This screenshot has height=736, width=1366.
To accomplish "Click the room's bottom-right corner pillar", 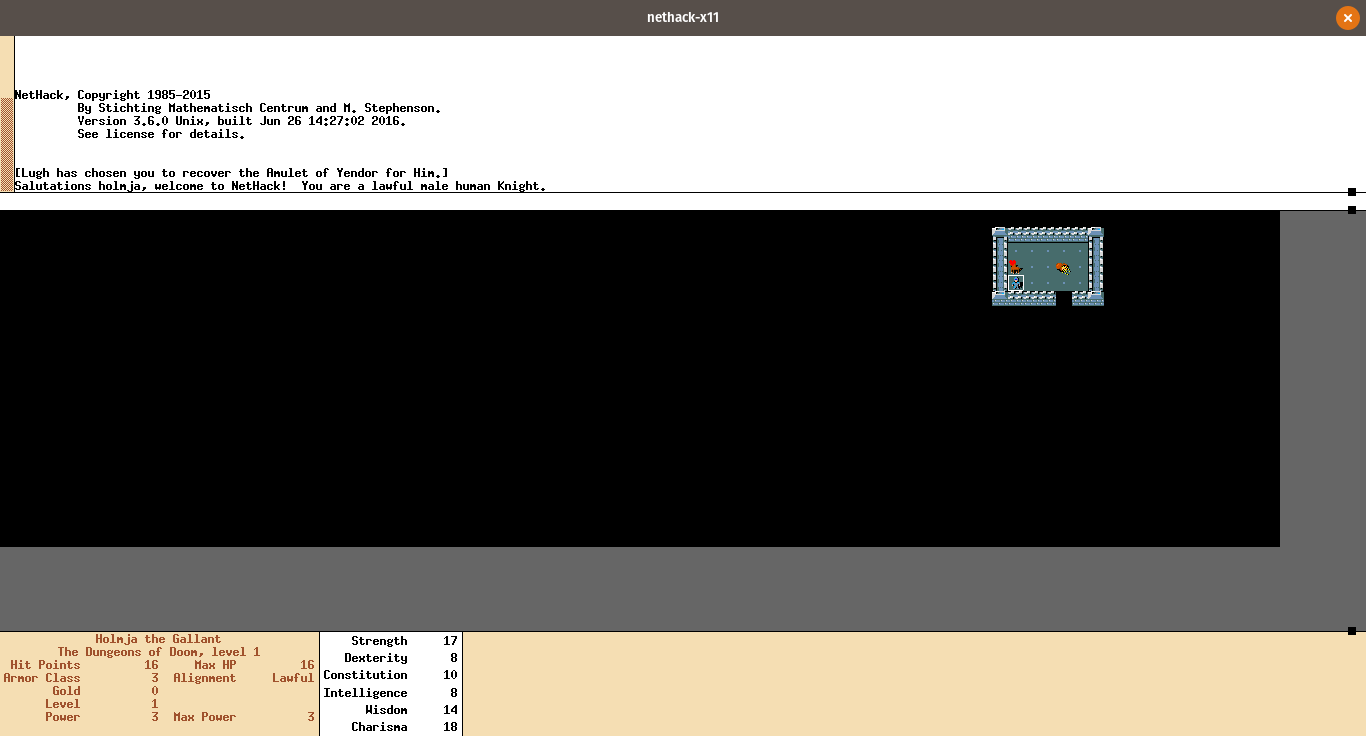I will pos(1096,298).
